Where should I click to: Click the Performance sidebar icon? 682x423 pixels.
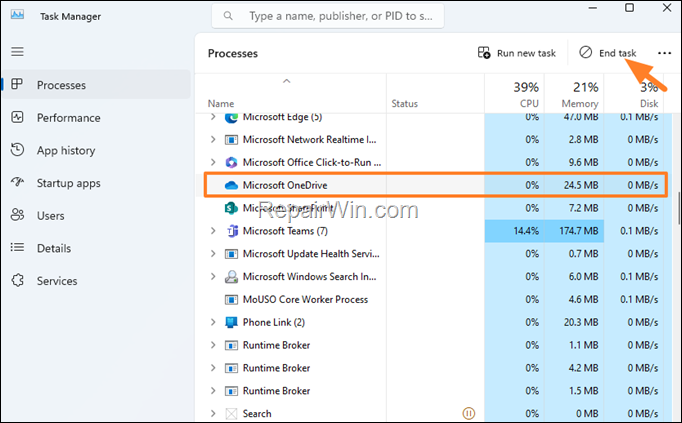[x=17, y=117]
